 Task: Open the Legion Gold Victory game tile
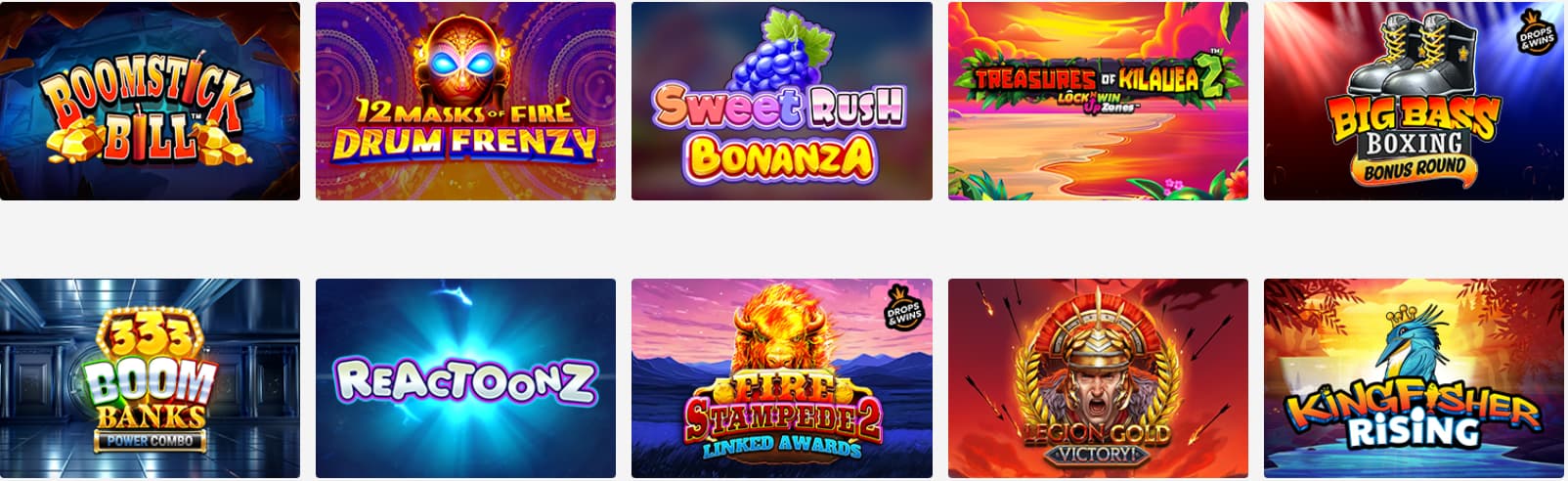tap(1098, 378)
